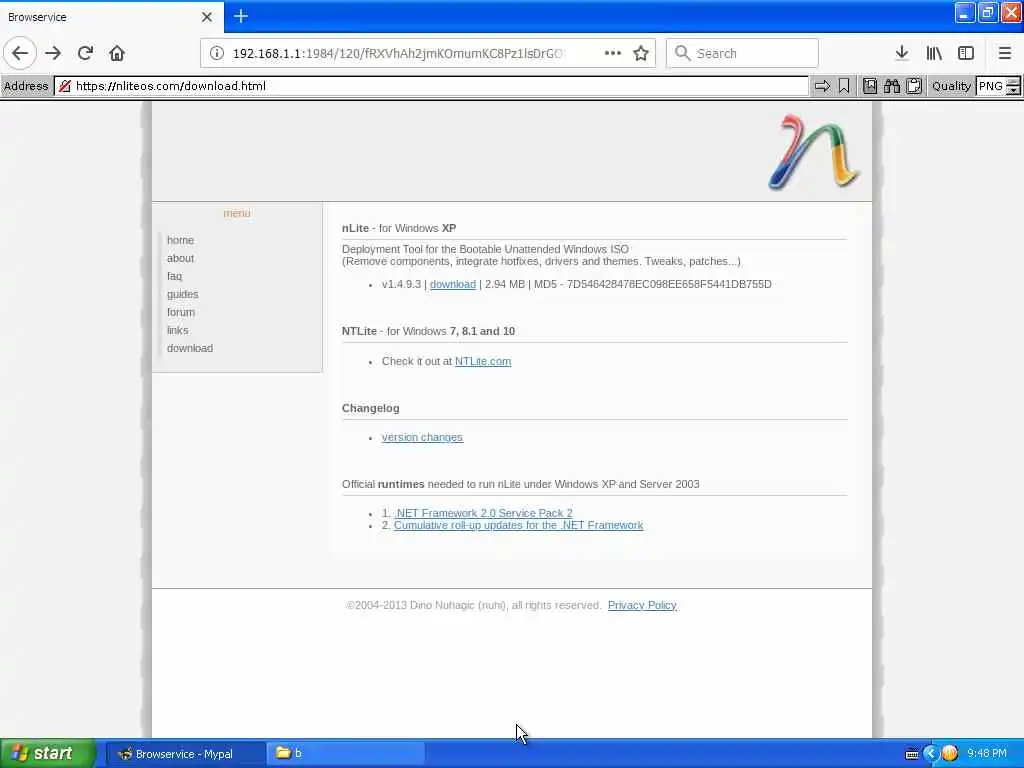Open the Downloads arrow panel

pyautogui.click(x=901, y=53)
